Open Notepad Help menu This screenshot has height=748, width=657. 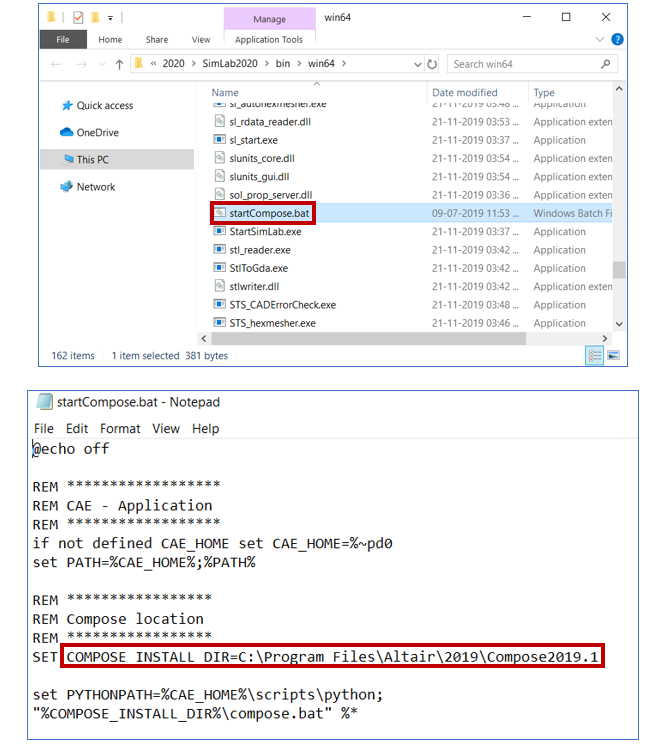206,428
